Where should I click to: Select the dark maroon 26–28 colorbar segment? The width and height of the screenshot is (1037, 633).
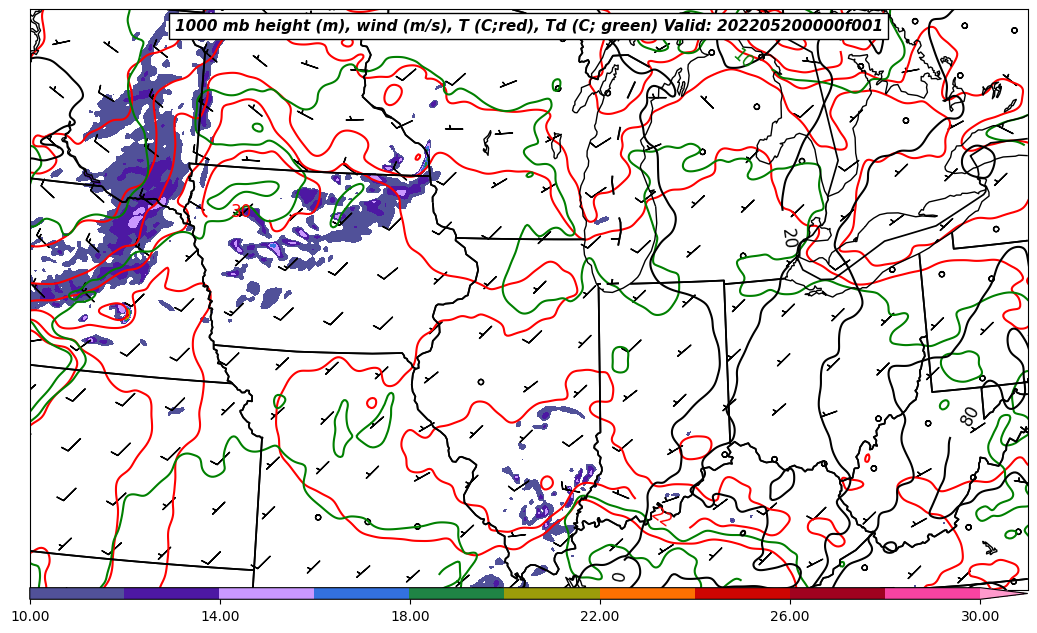coord(837,593)
